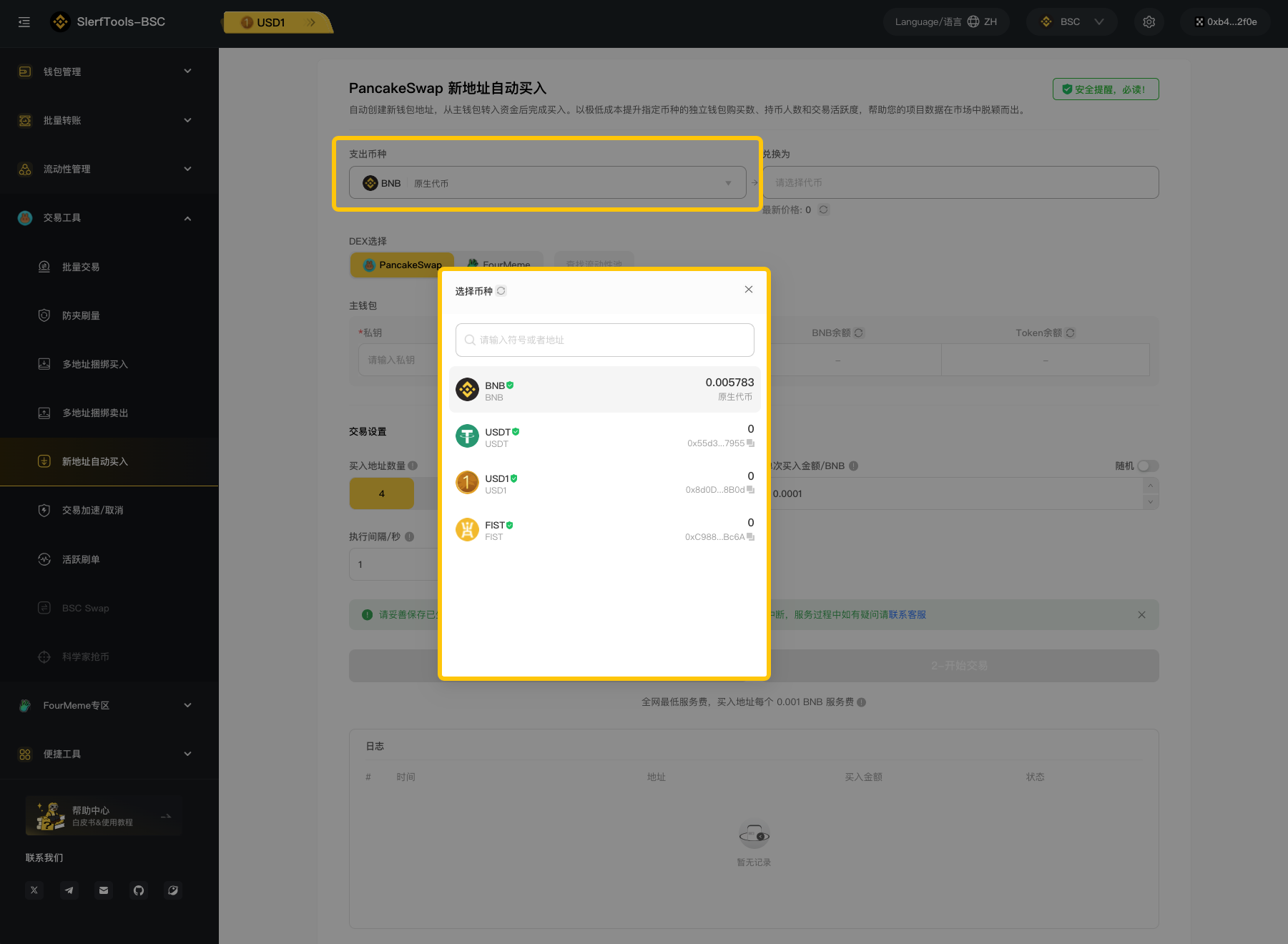
Task: Click the X (Twitter) contact icon
Action: tap(34, 890)
